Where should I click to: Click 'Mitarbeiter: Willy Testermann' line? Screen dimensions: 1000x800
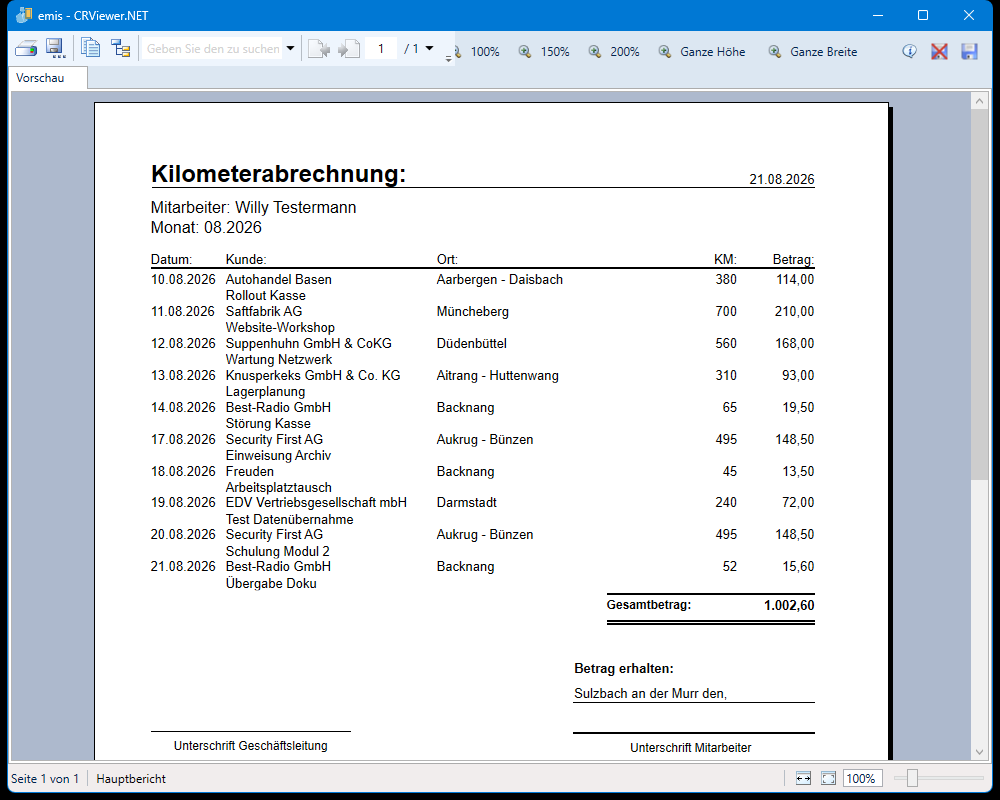click(253, 207)
